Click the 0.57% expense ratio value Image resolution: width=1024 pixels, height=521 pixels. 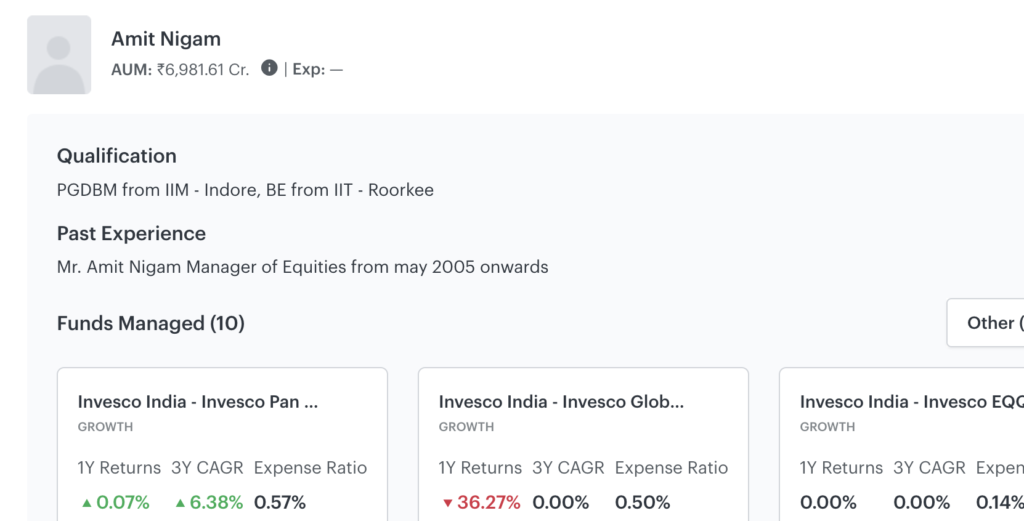[280, 502]
